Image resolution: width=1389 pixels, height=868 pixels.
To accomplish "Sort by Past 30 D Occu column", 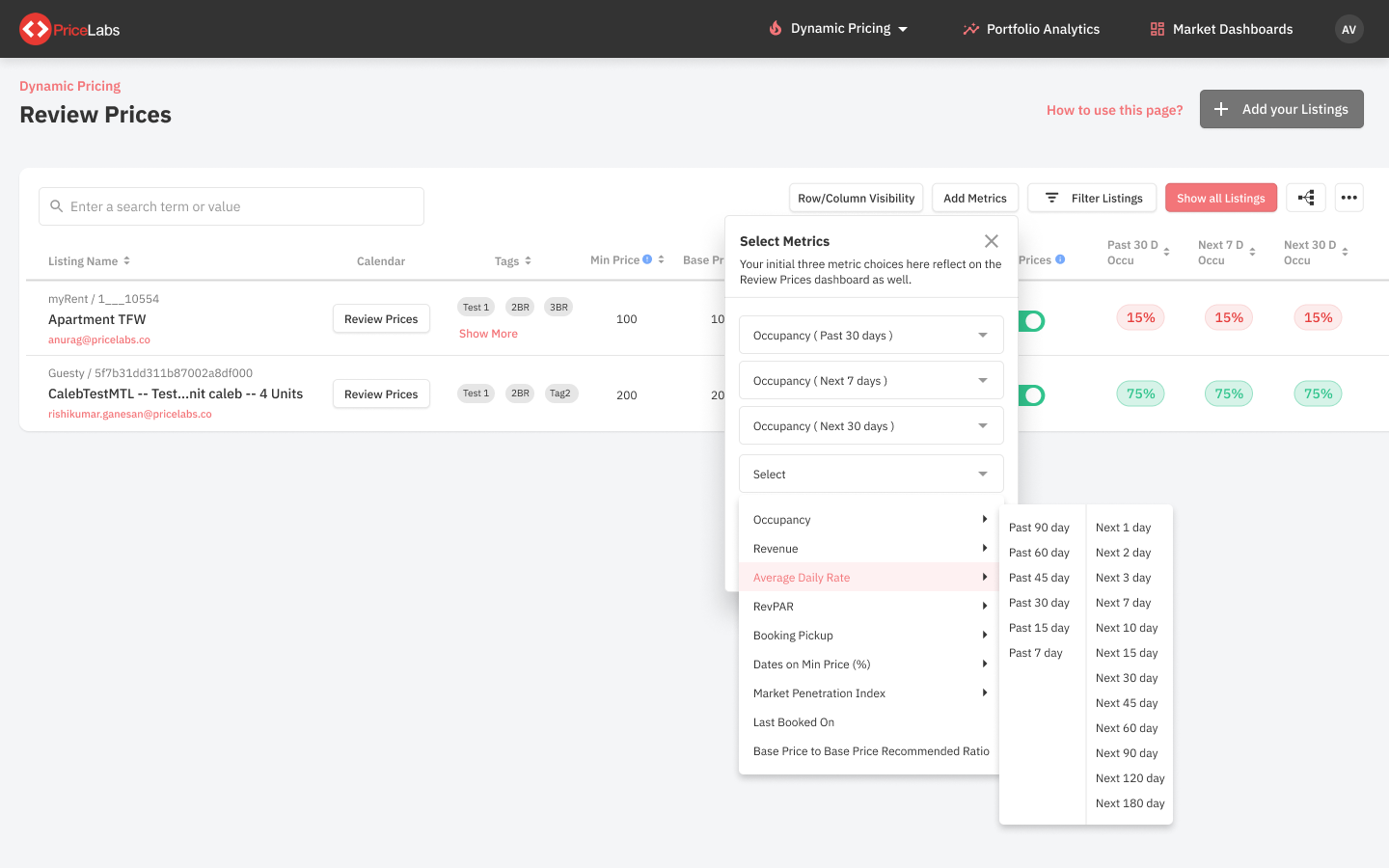I will click(1166, 252).
